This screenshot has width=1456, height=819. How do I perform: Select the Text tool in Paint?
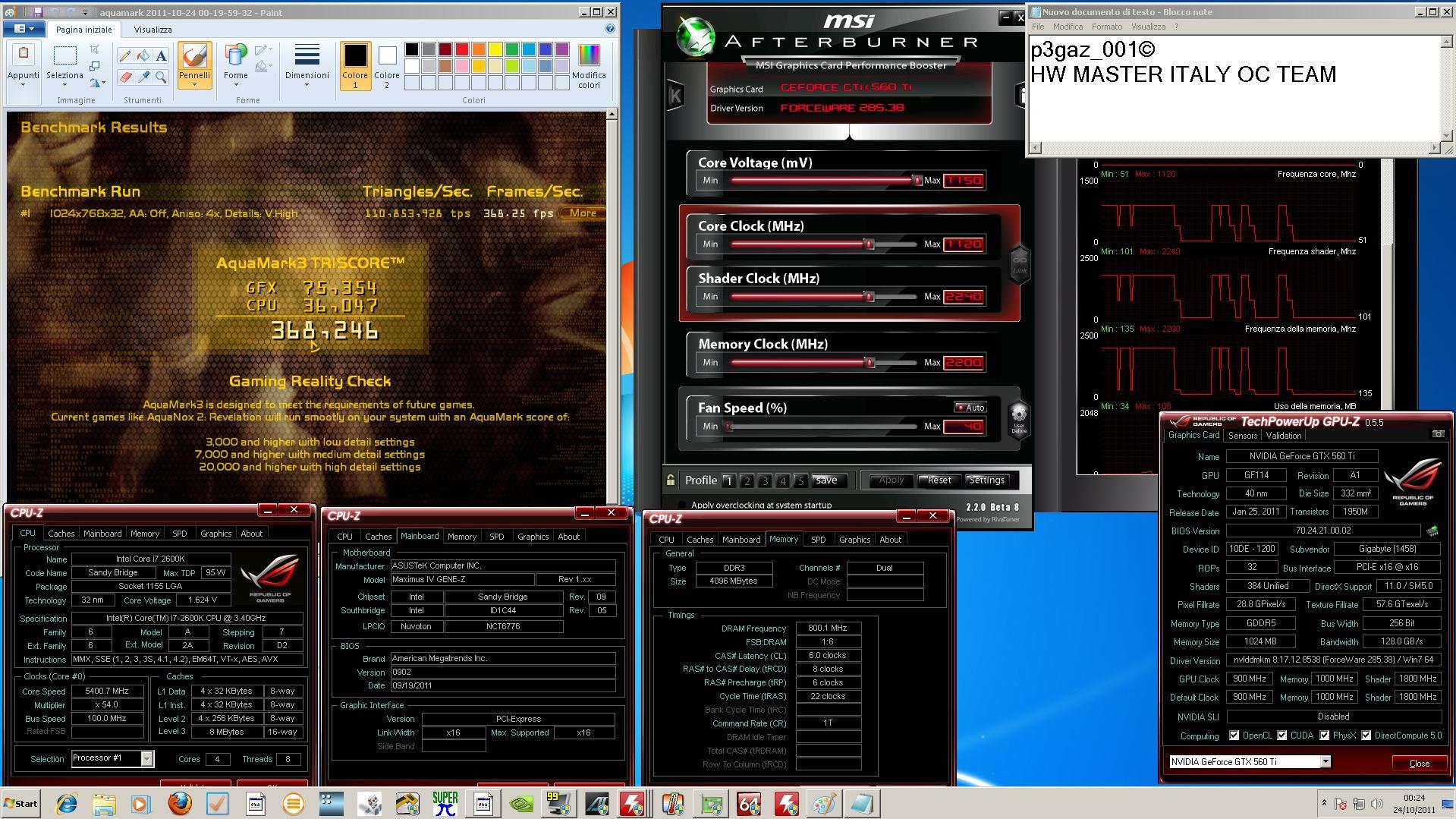point(161,55)
